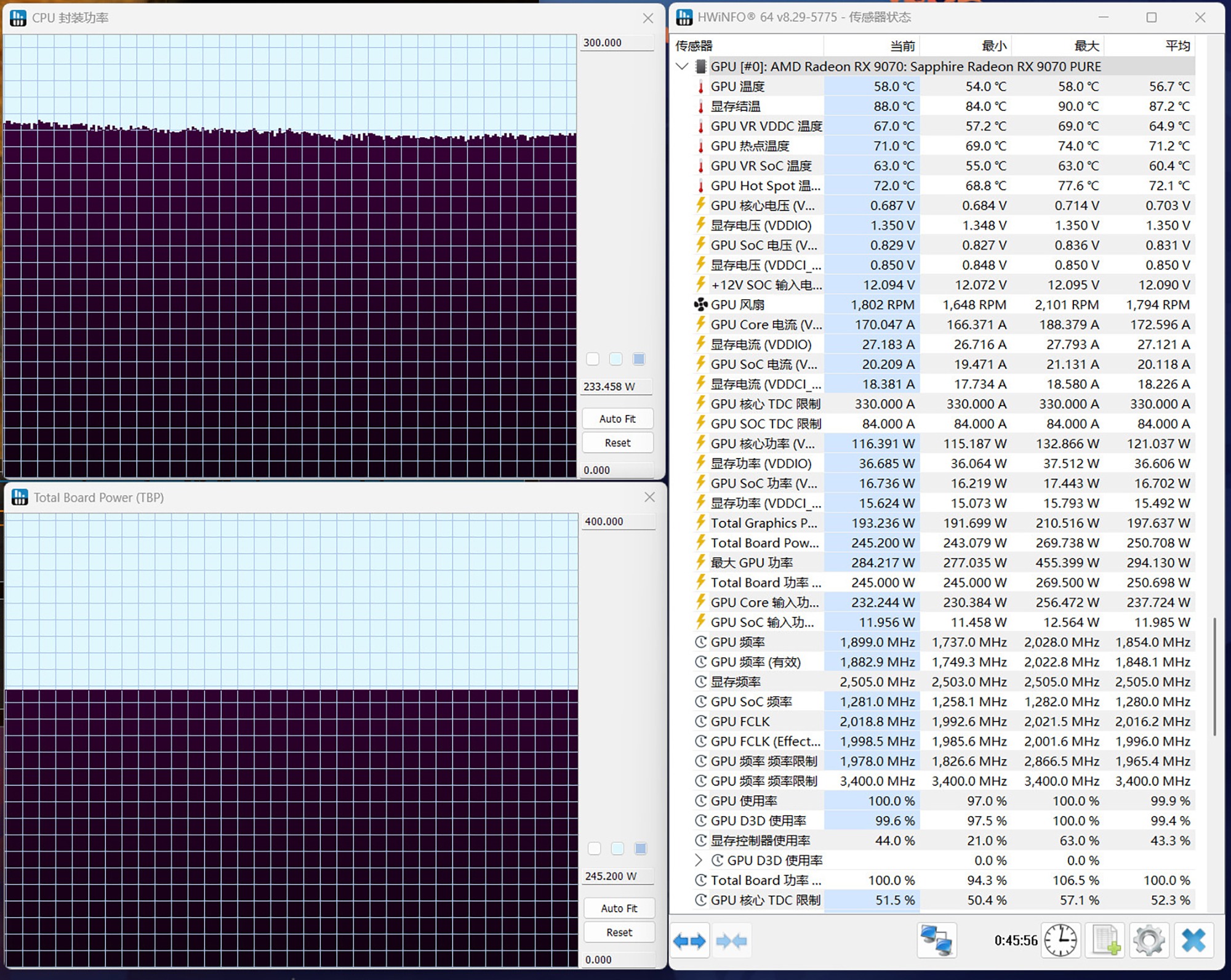Click the clock reset timer icon

[x=1061, y=941]
